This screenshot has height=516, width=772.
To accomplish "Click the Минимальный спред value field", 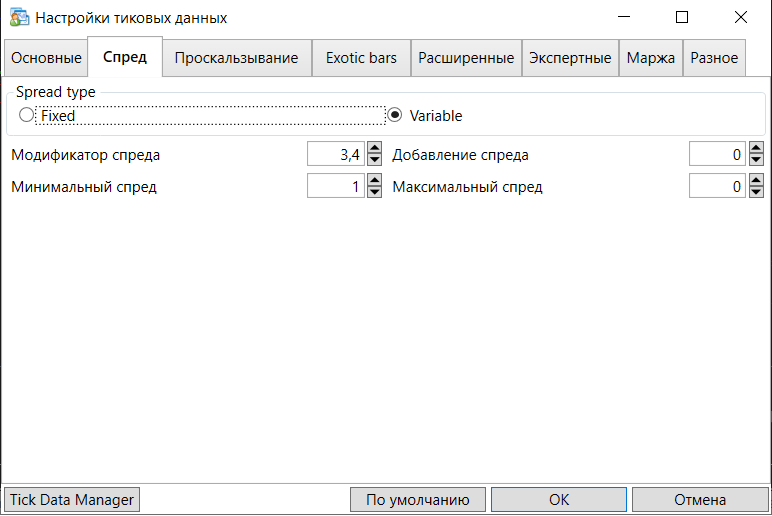I will click(x=336, y=186).
